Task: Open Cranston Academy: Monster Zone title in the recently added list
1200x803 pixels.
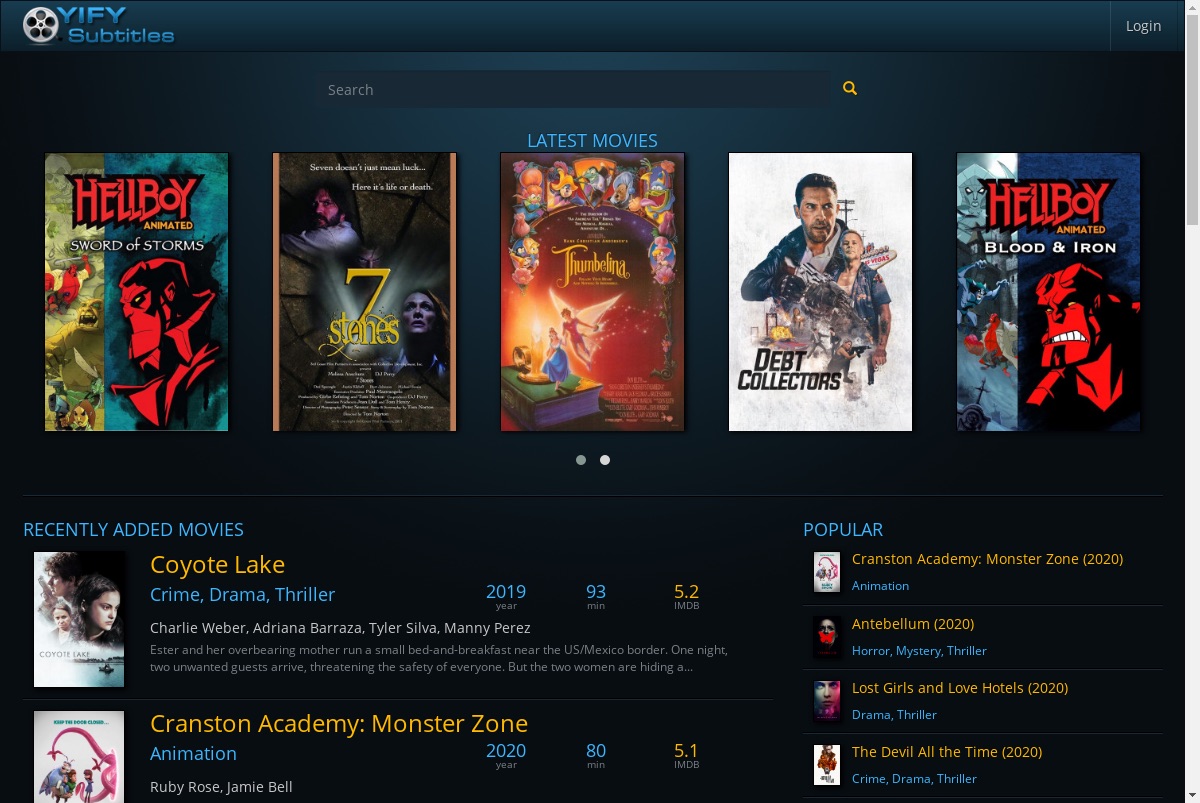Action: point(339,724)
